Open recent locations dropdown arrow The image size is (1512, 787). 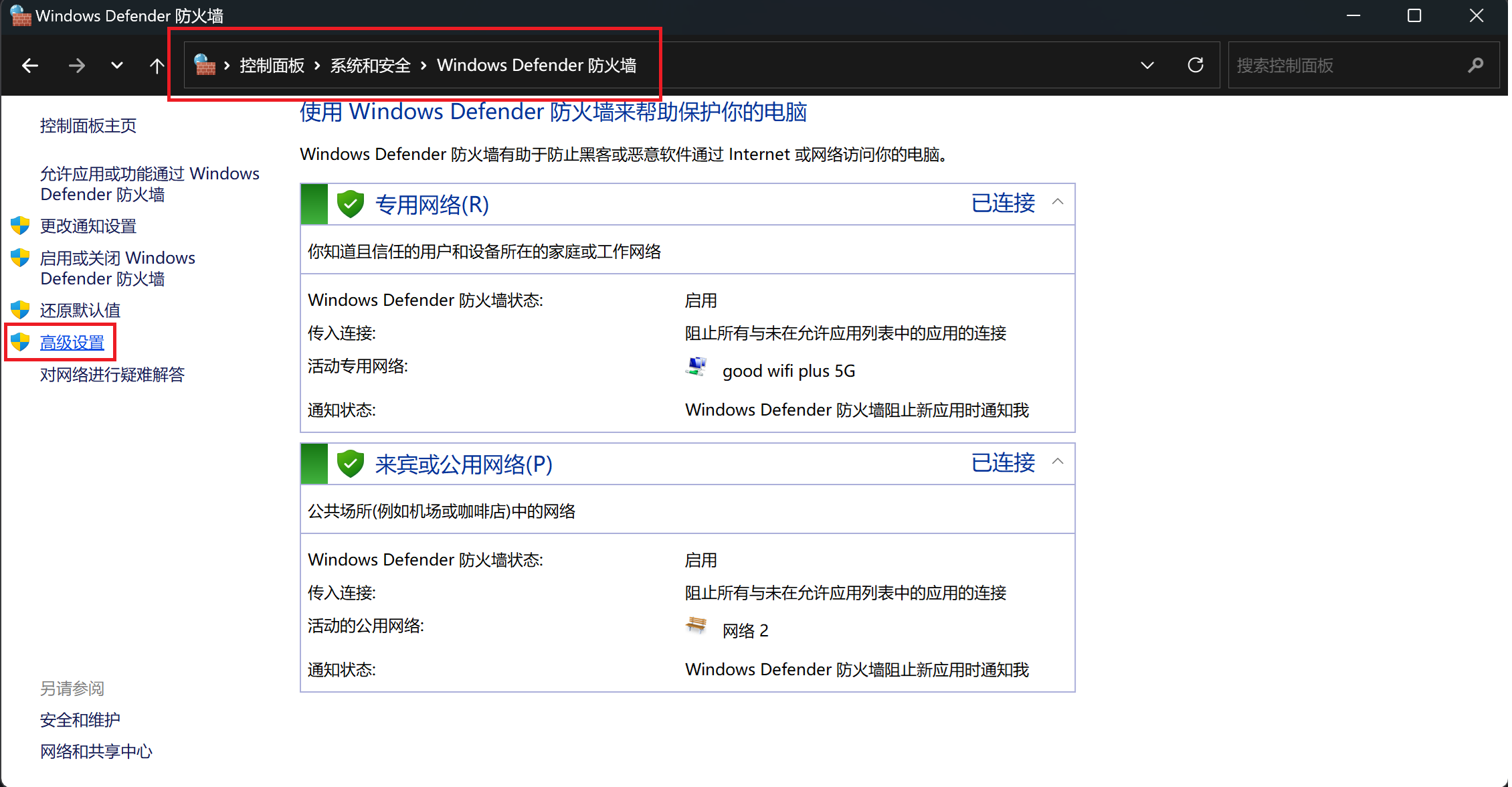pyautogui.click(x=117, y=66)
